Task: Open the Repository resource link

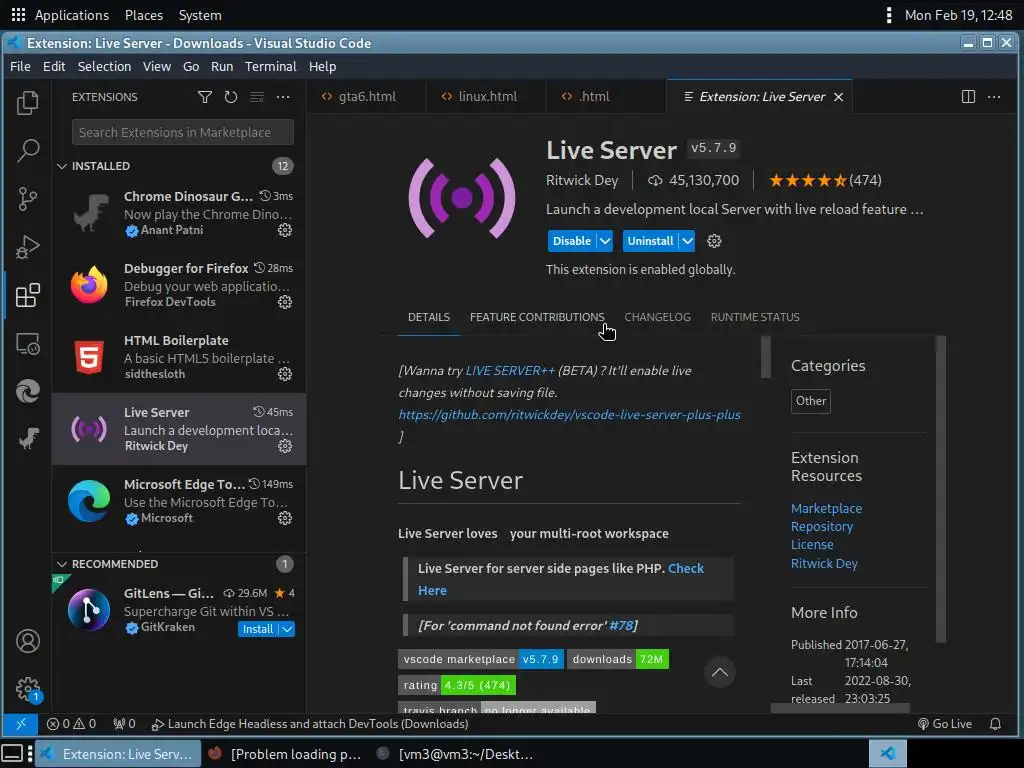Action: 822,526
